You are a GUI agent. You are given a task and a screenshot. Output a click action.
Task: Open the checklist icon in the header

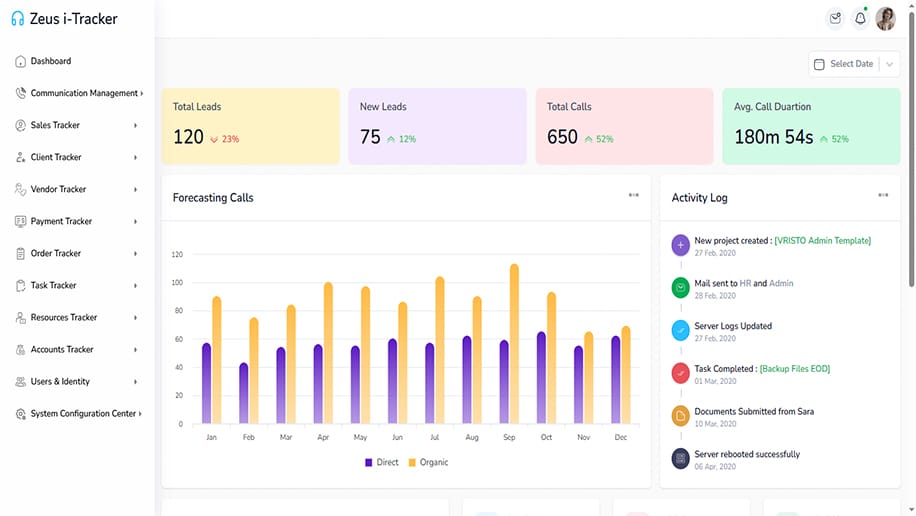pos(835,18)
